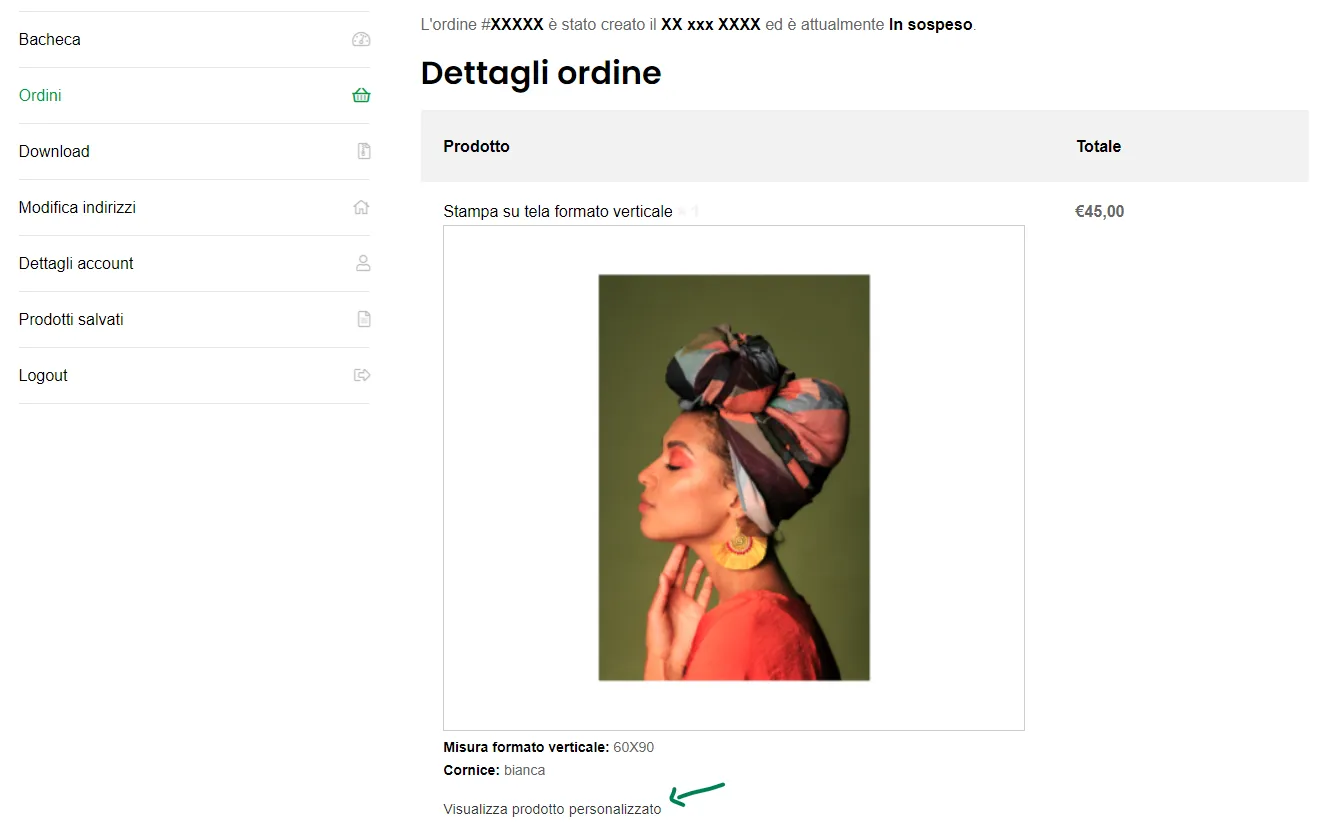Click the green basket icon beside Ordini
1319x834 pixels.
tap(361, 96)
